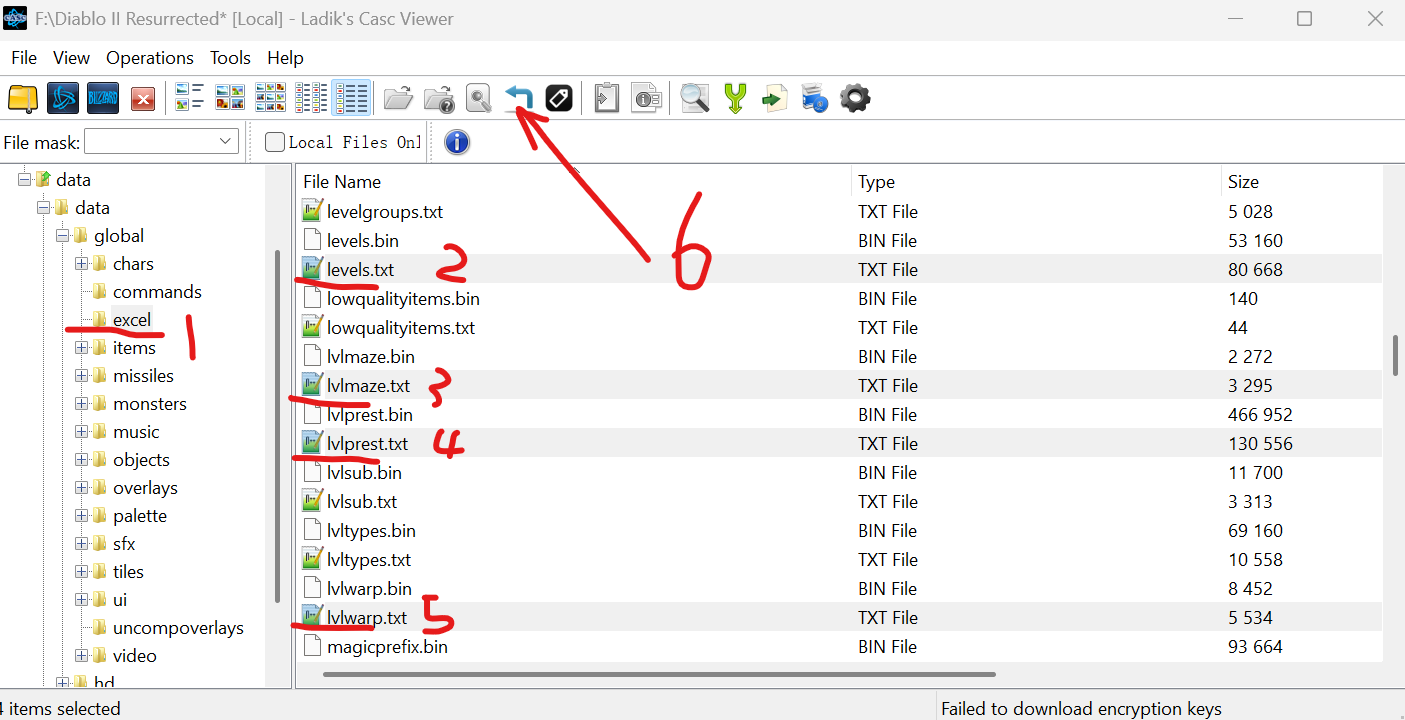The width and height of the screenshot is (1405, 720).
Task: Sort by the Size column header
Action: point(1301,182)
